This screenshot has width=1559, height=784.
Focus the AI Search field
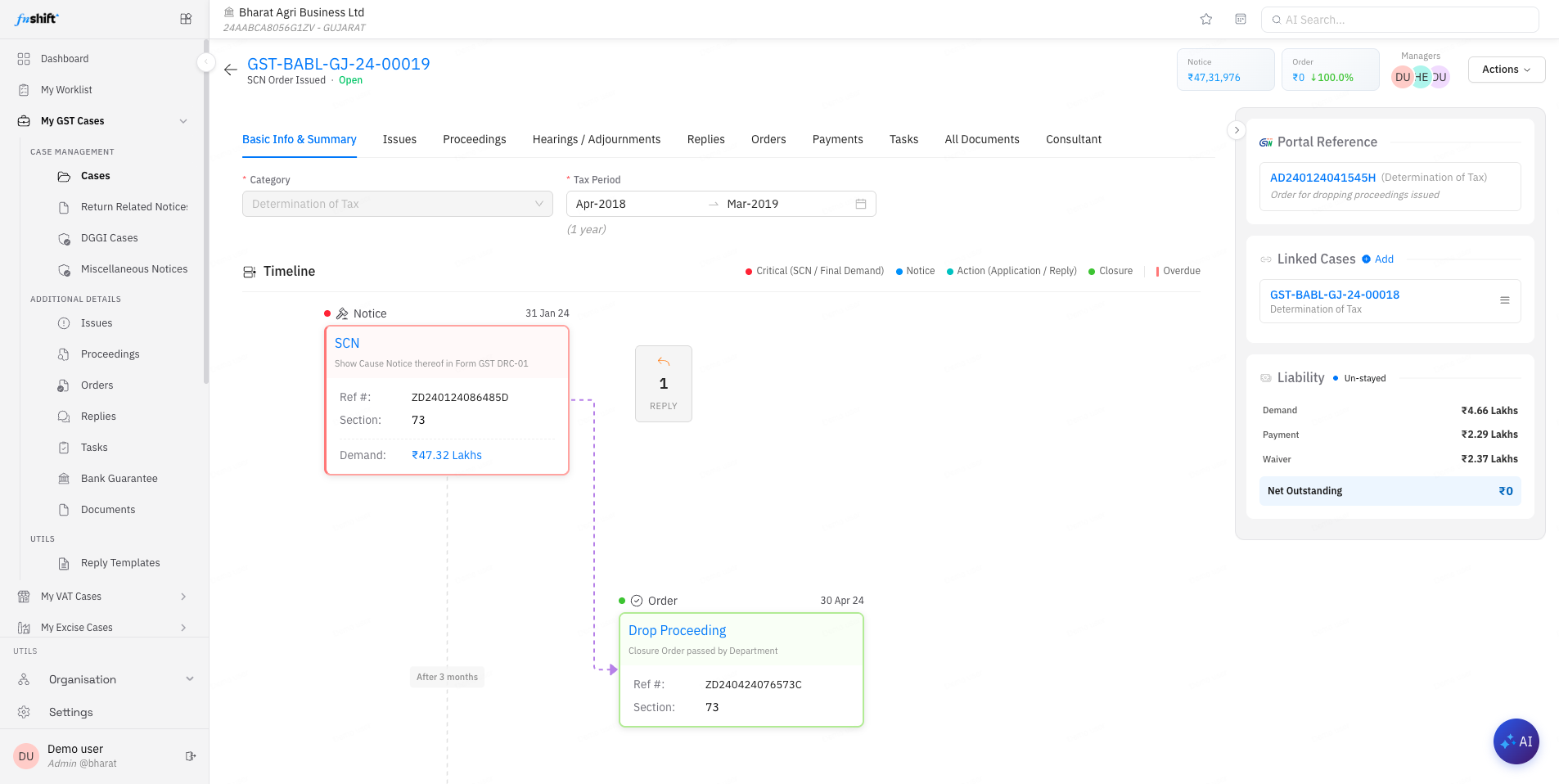[x=1400, y=20]
